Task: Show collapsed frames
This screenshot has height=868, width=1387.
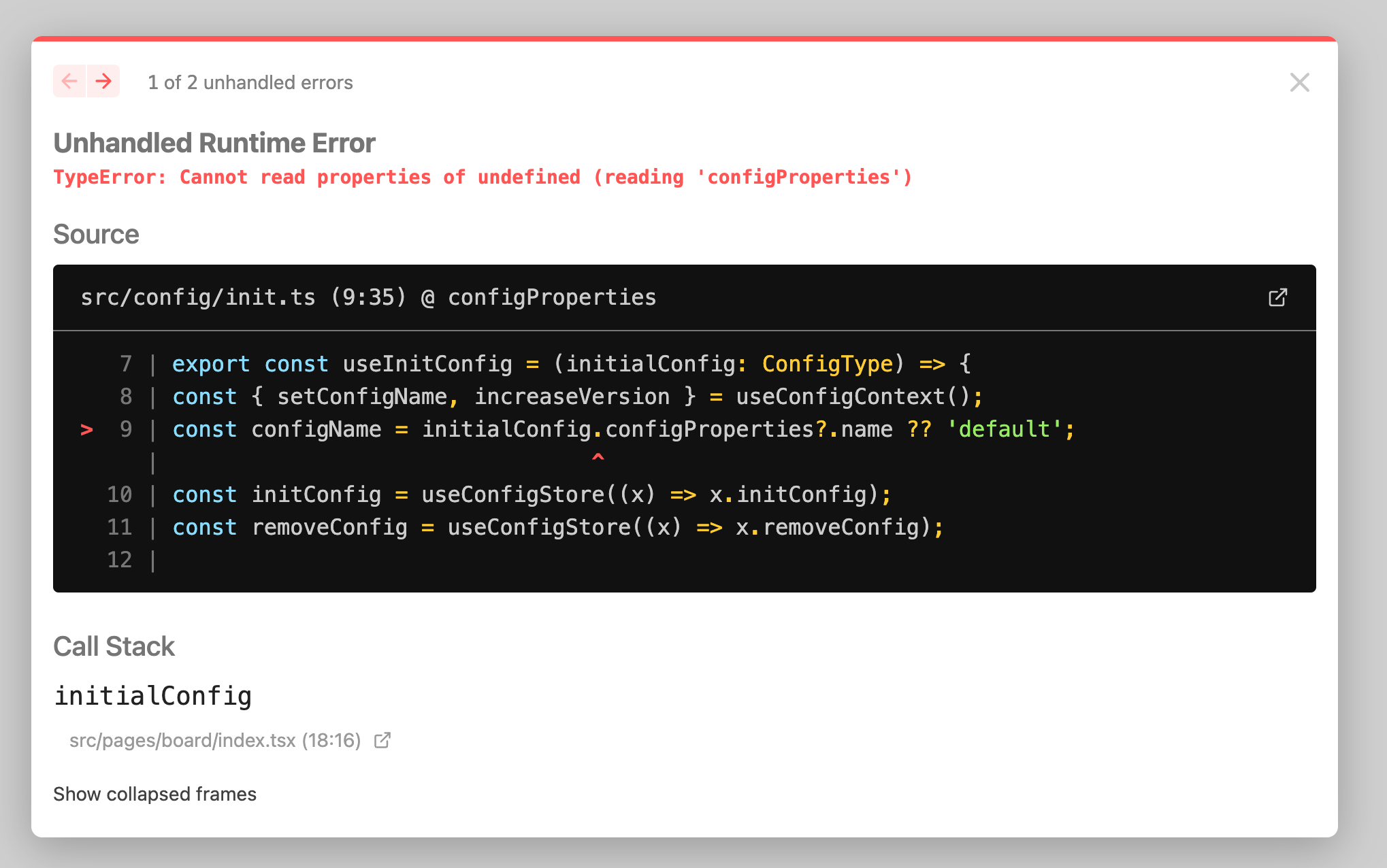Action: 154,794
